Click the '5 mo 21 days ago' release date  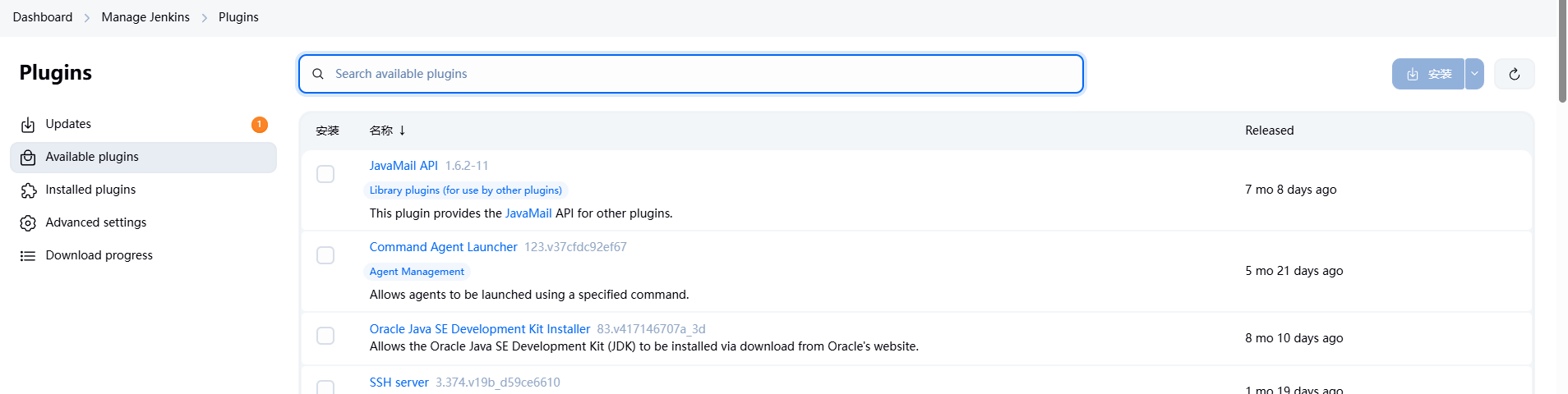1294,271
